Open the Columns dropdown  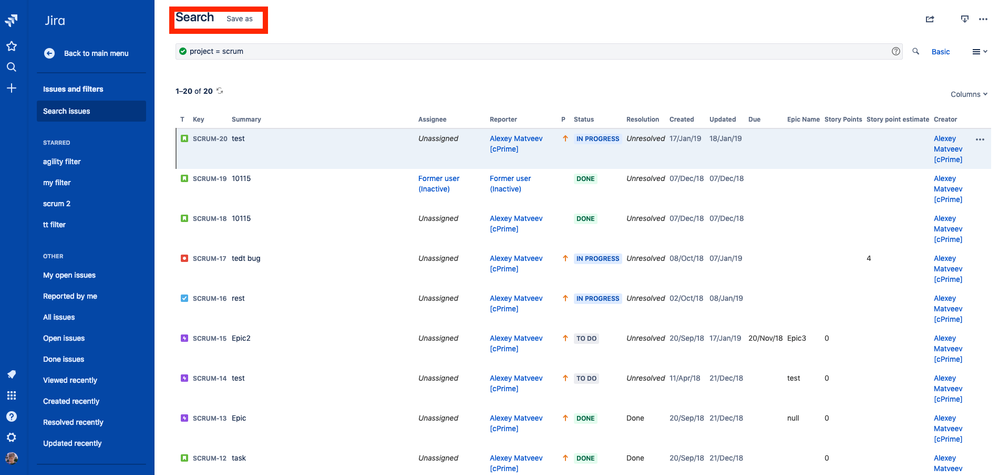point(968,94)
